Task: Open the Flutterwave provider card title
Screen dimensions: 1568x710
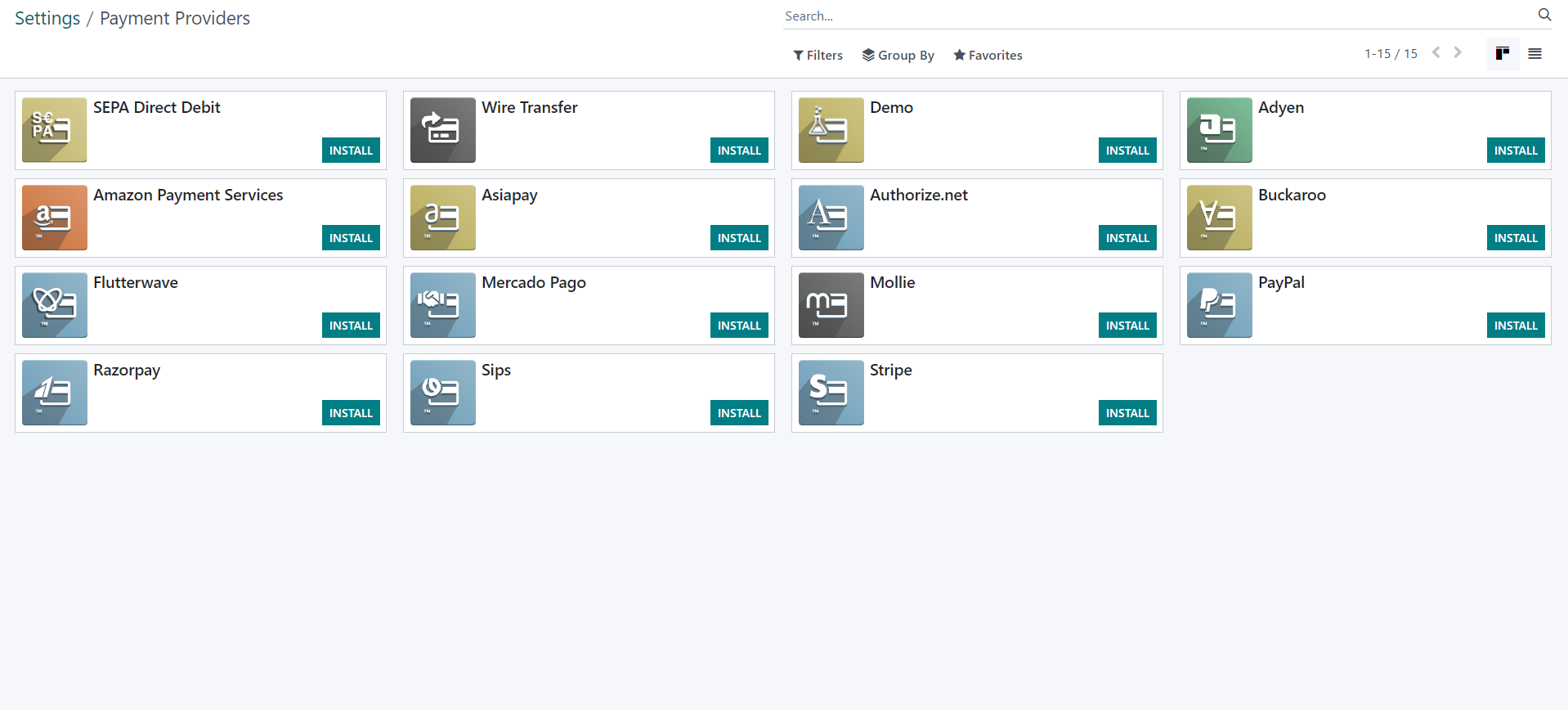Action: click(x=136, y=282)
